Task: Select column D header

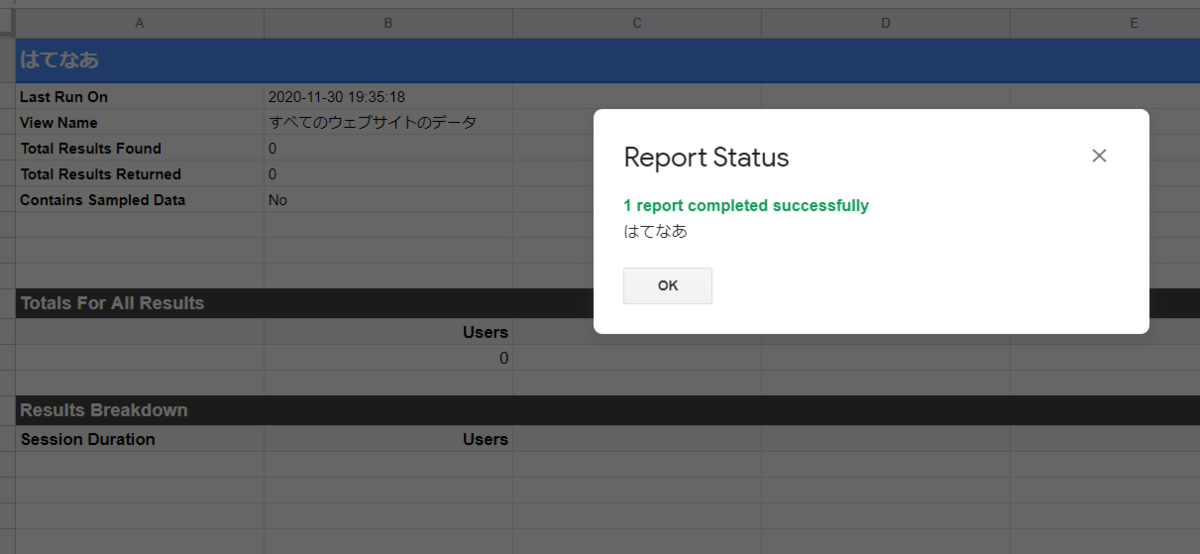Action: (x=885, y=22)
